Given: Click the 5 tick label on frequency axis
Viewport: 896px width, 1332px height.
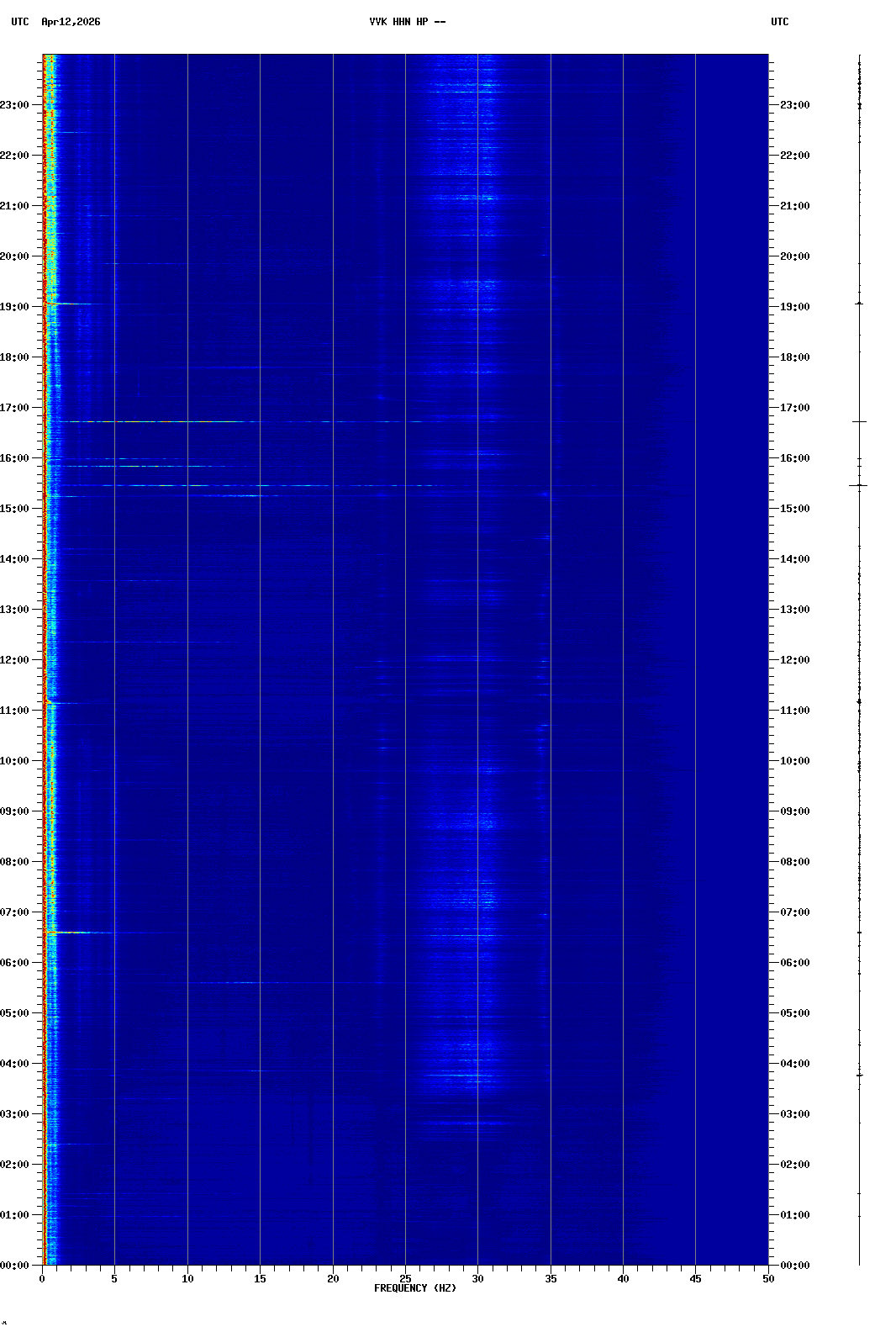Looking at the screenshot, I should pyautogui.click(x=114, y=1279).
